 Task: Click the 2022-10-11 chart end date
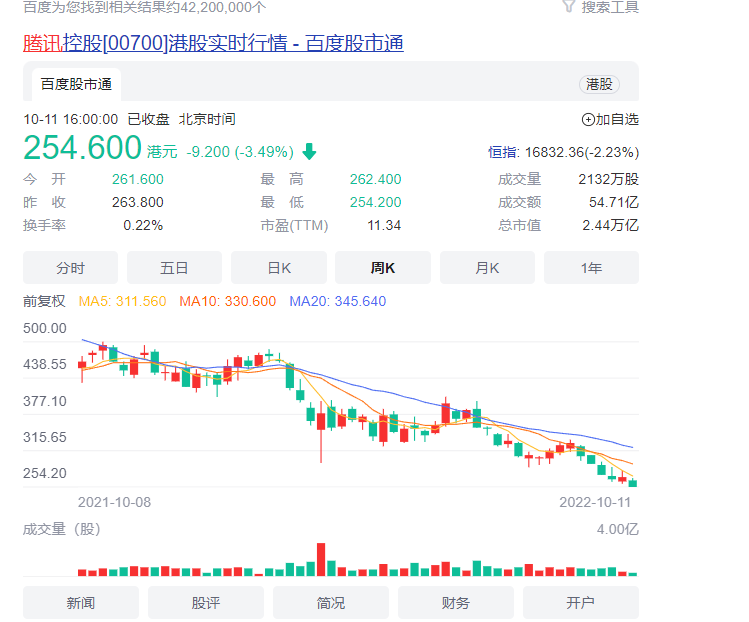coord(595,502)
